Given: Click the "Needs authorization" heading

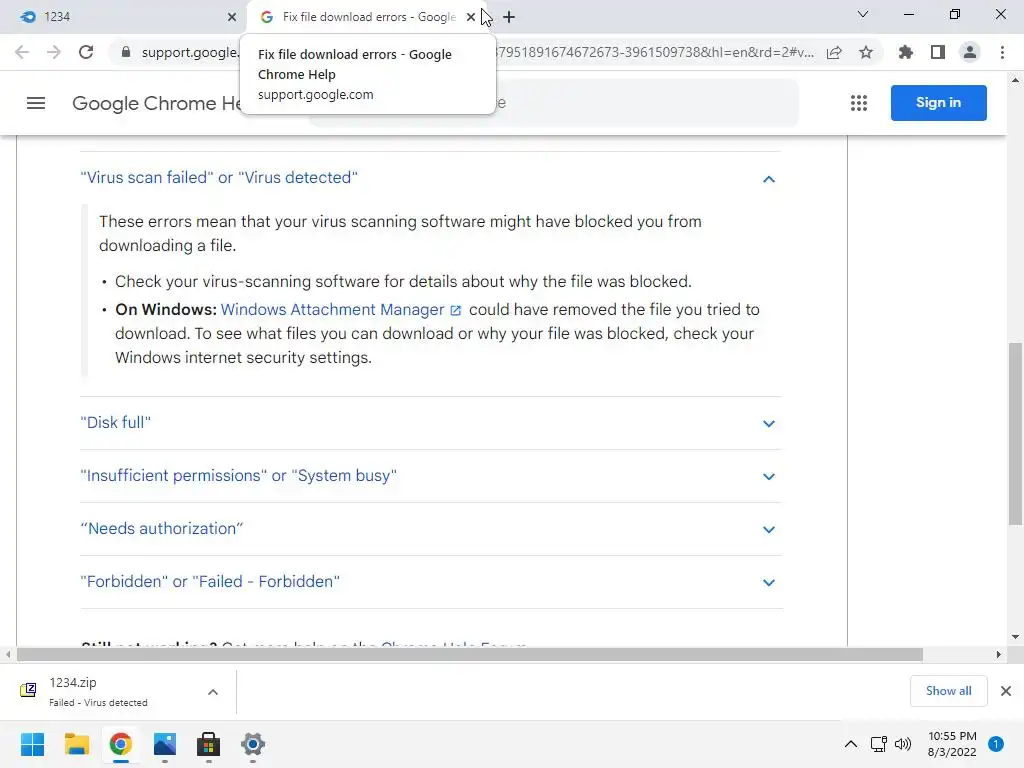Looking at the screenshot, I should point(161,528).
